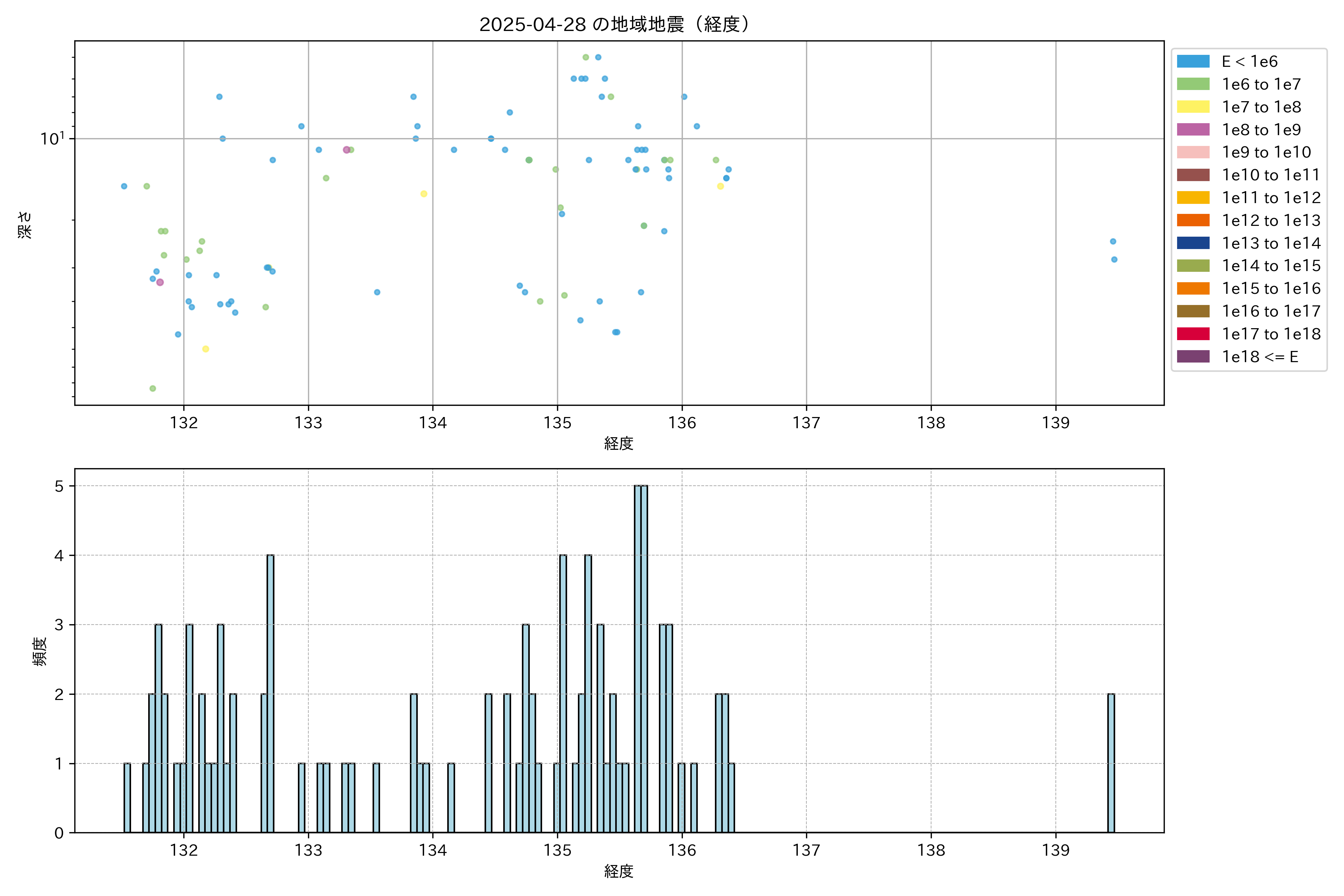
Task: Click the histogram's '経度' x-axis label
Action: (x=618, y=871)
